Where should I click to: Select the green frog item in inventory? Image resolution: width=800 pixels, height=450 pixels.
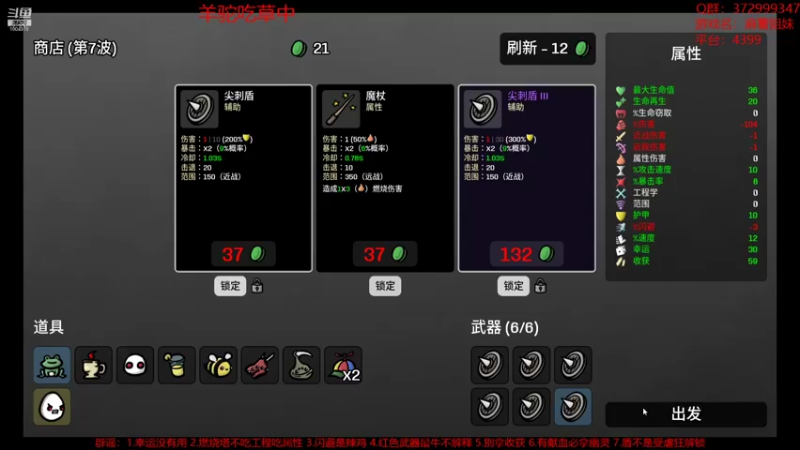click(x=52, y=365)
